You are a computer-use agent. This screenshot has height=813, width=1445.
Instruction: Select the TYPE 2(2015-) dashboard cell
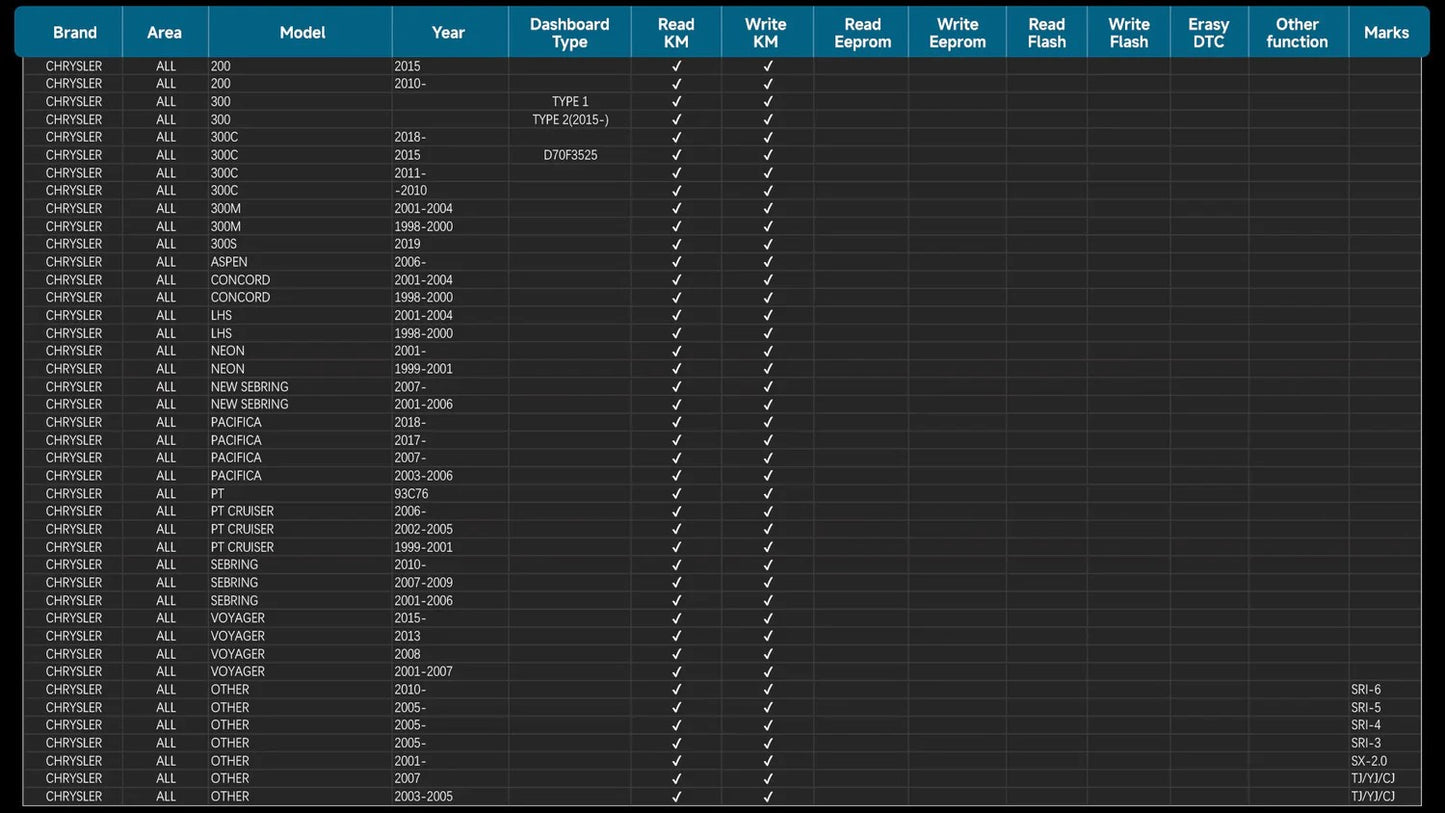[570, 120]
